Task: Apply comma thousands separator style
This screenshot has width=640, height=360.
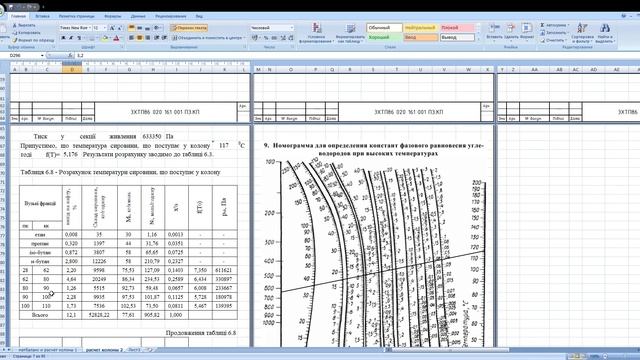Action: 274,38
